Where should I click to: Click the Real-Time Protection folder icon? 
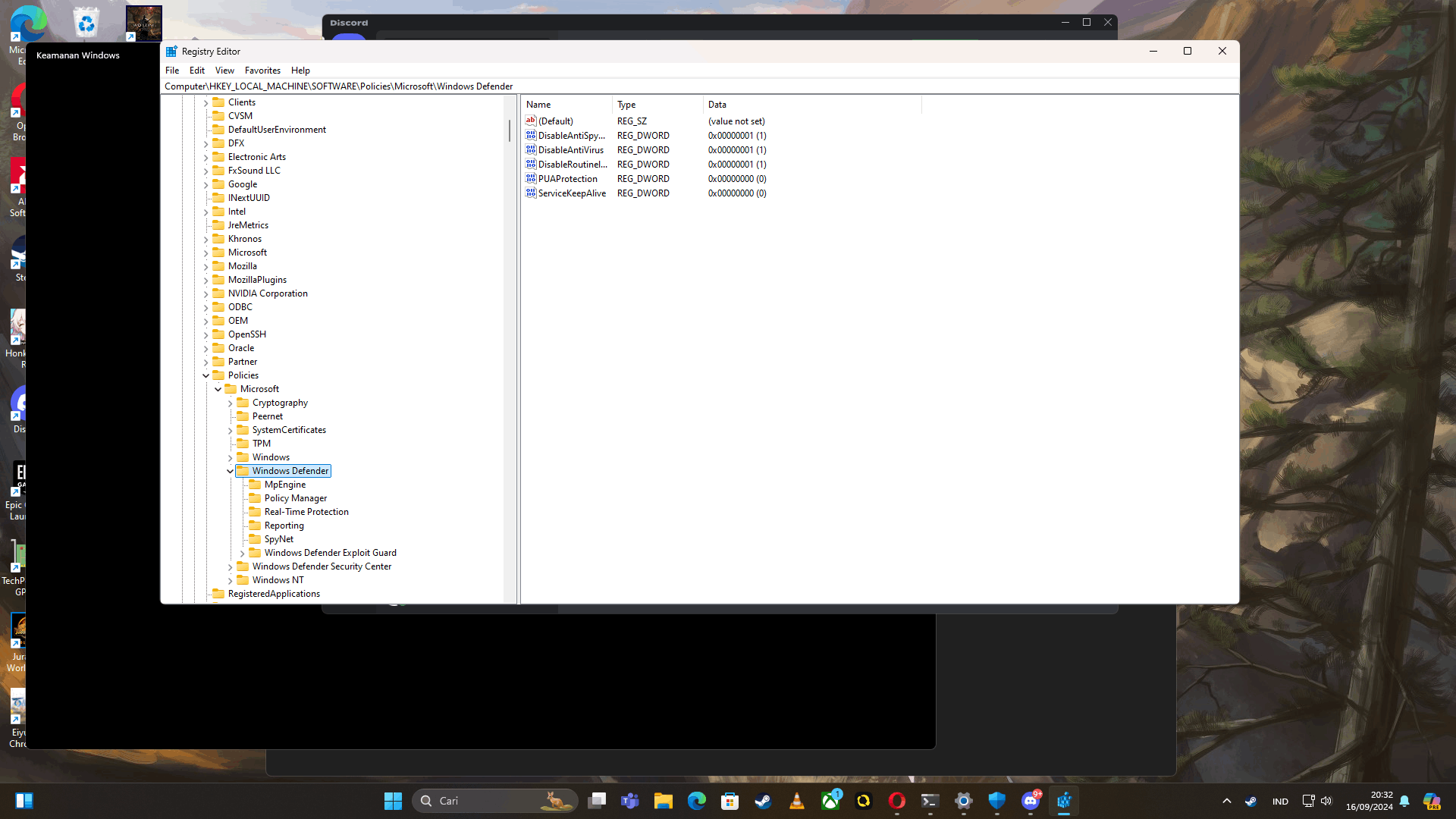[256, 512]
